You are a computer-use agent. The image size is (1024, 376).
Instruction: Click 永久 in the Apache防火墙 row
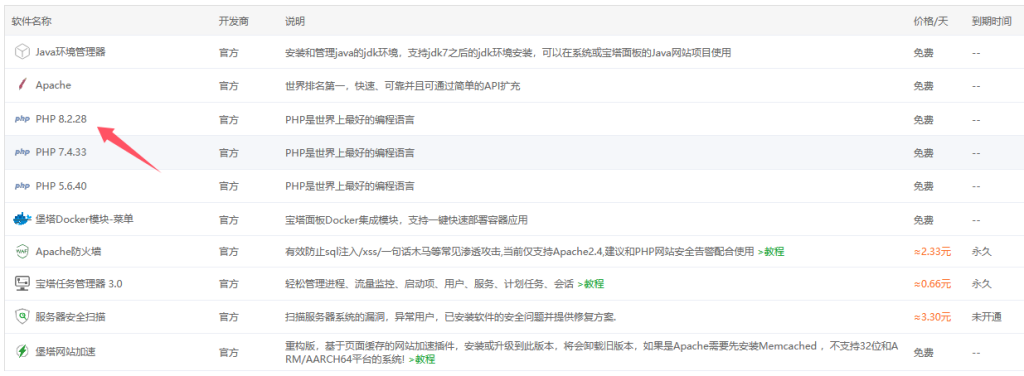(x=982, y=251)
